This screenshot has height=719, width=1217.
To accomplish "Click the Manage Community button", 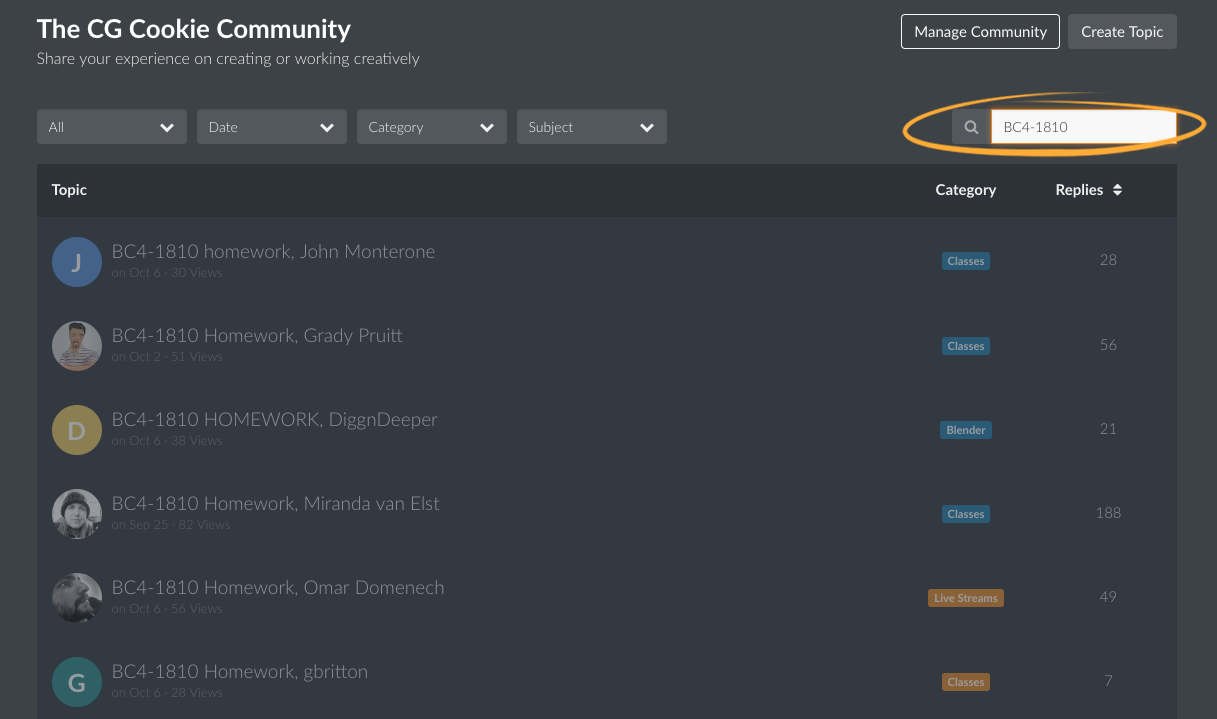I will coord(980,31).
